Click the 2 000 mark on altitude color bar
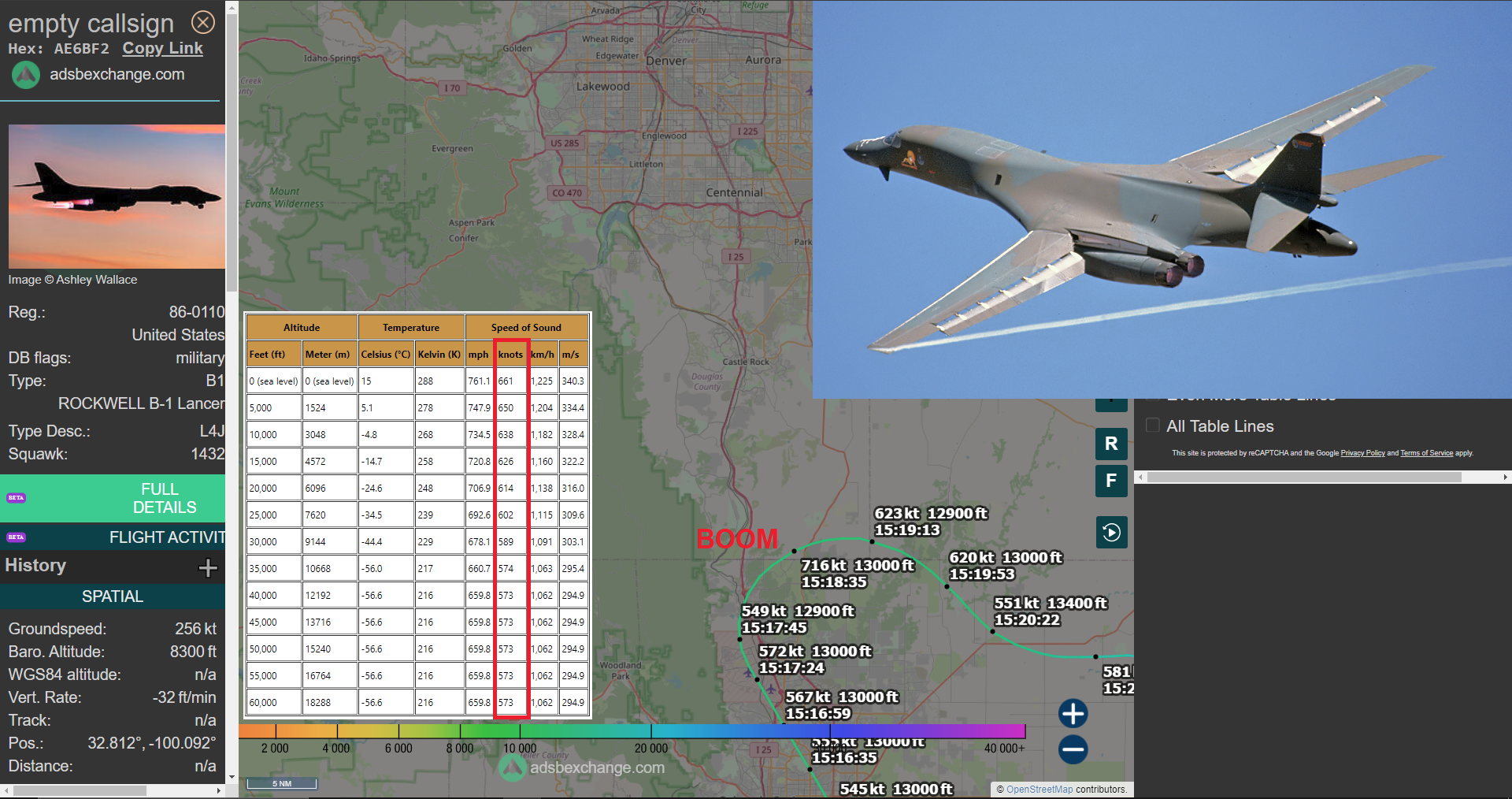Viewport: 1512px width, 799px height. [x=275, y=748]
